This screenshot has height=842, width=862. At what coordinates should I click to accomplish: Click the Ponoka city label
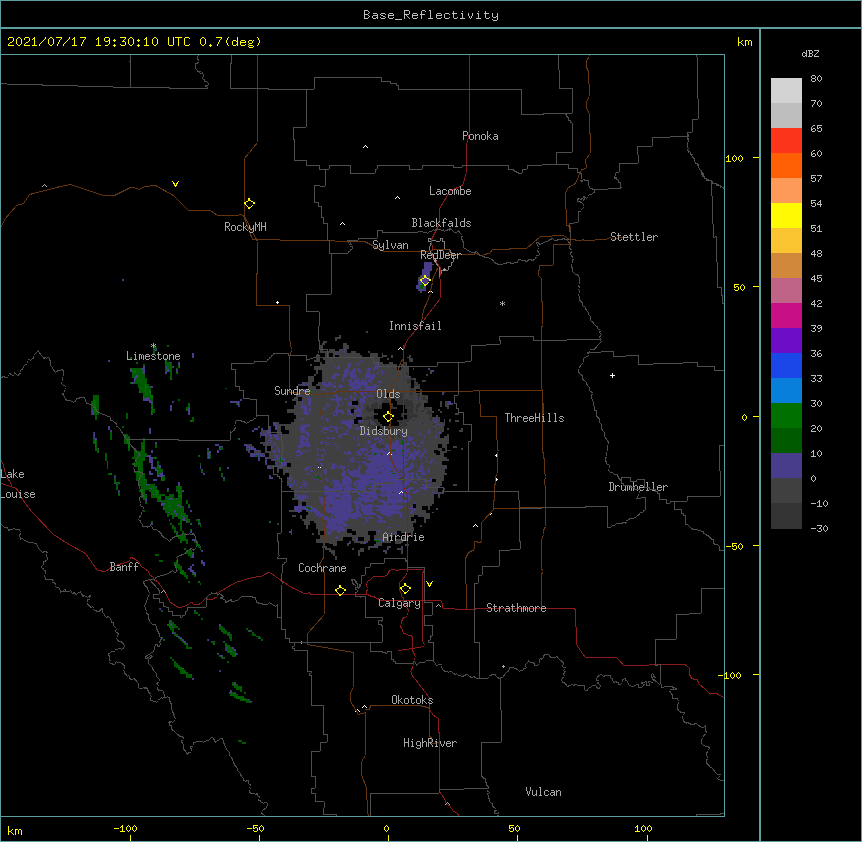(480, 136)
